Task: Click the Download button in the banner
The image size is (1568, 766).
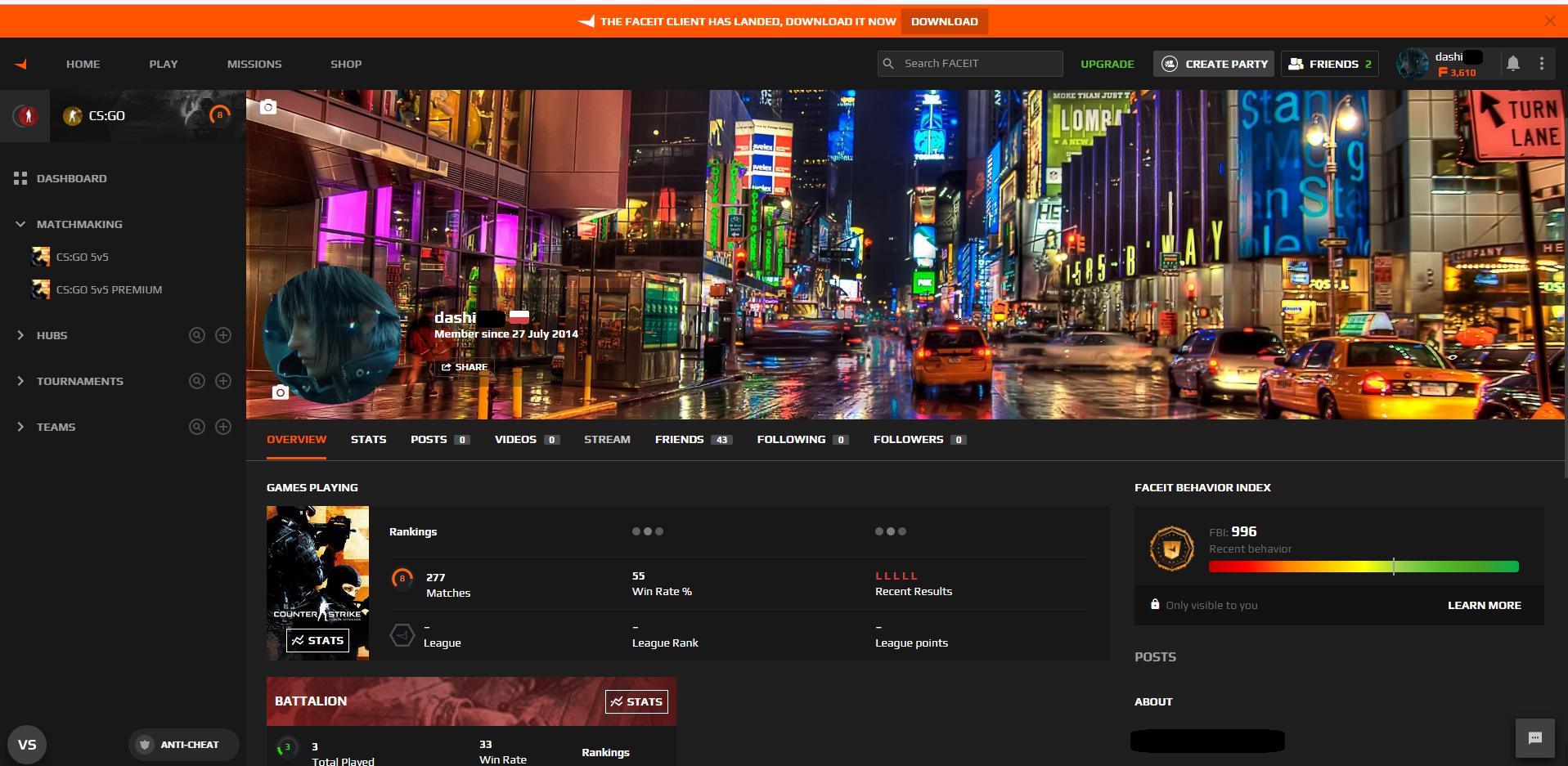Action: (x=944, y=21)
